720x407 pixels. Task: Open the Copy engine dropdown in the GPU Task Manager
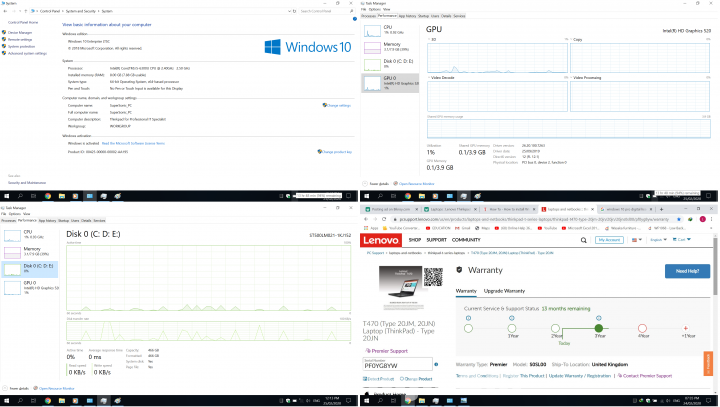point(577,40)
